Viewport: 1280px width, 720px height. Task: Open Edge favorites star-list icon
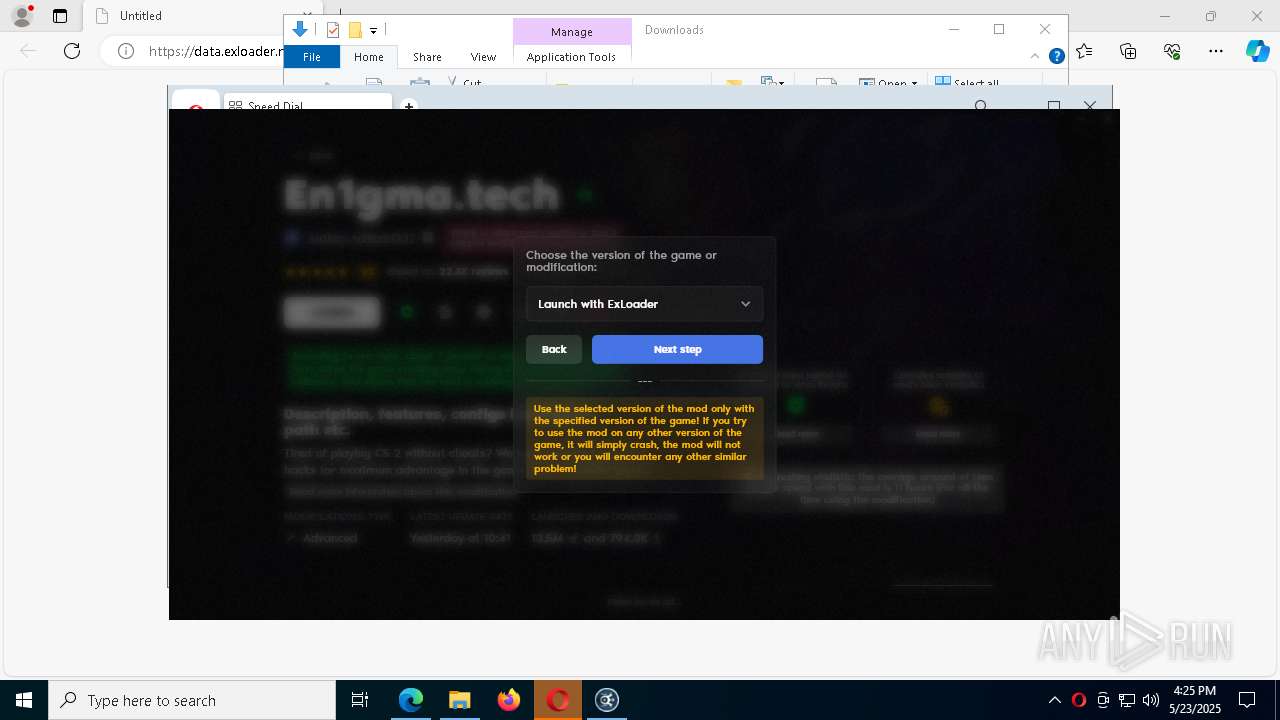[x=1085, y=51]
